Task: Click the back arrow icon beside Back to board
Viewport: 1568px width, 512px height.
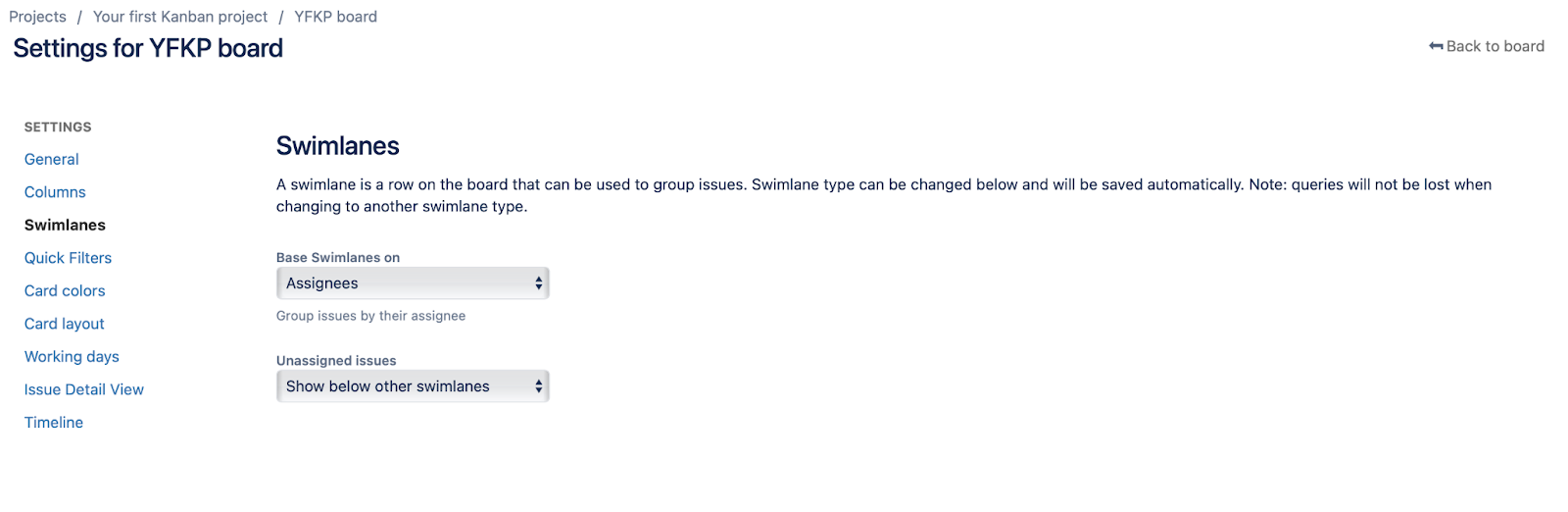Action: pyautogui.click(x=1436, y=46)
